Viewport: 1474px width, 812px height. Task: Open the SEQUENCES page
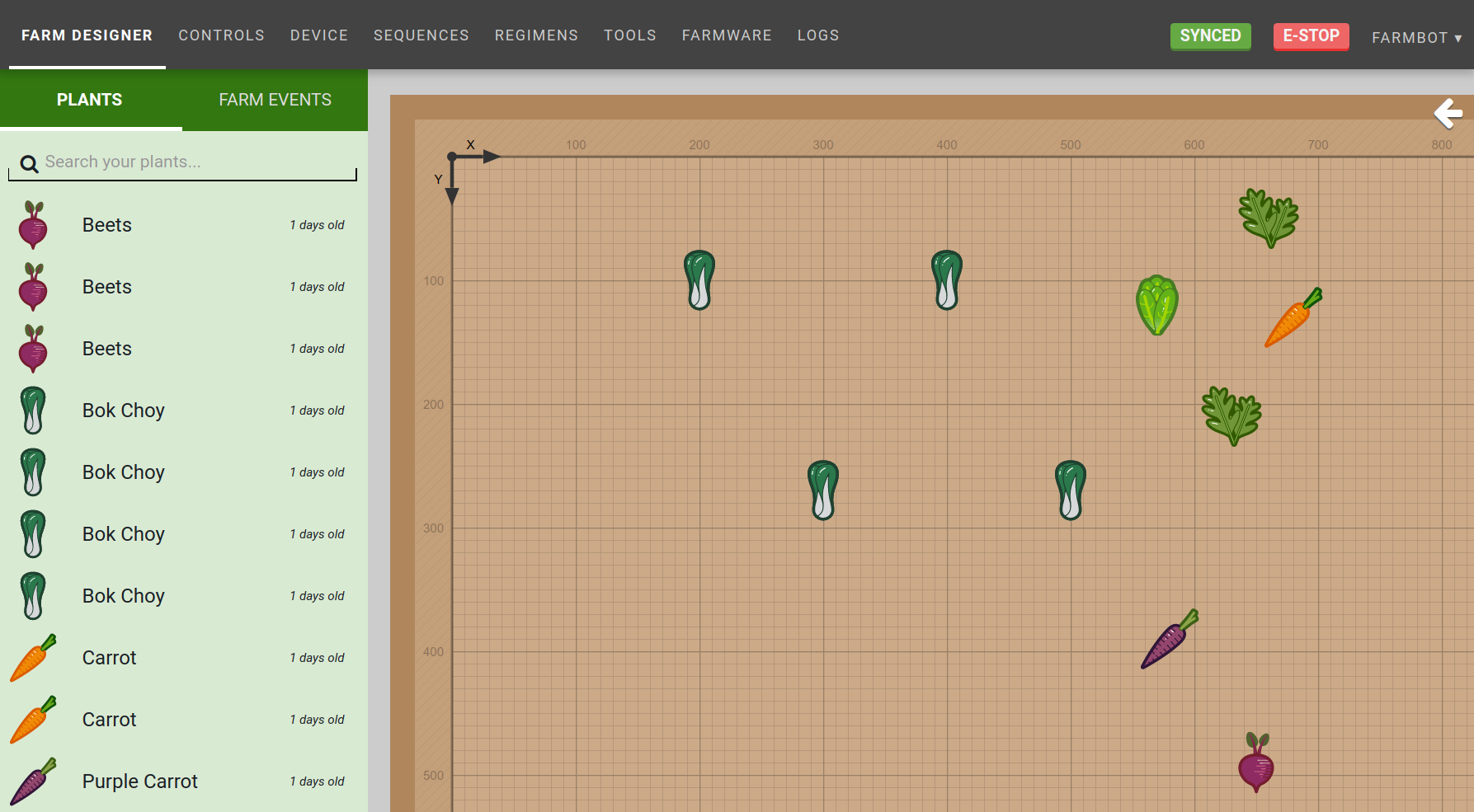coord(421,35)
